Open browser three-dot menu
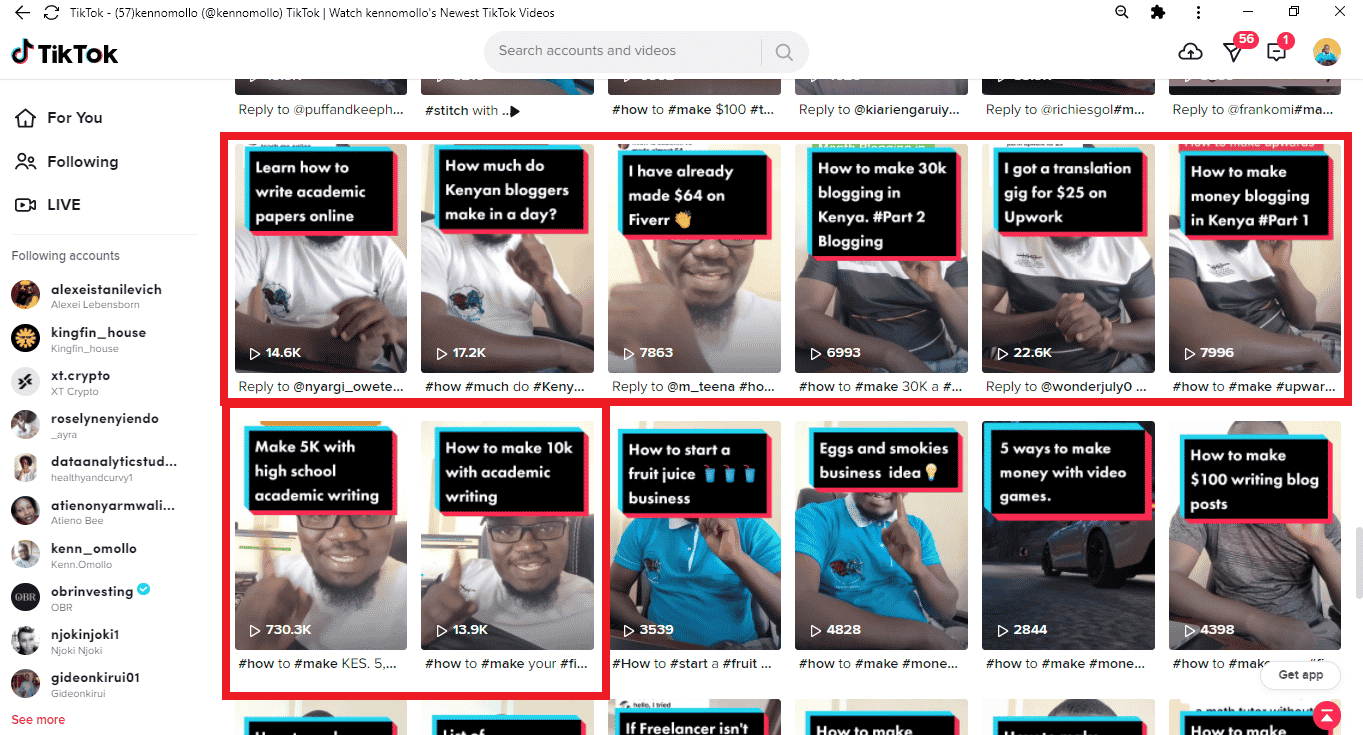Image resolution: width=1363 pixels, height=735 pixels. [x=1198, y=12]
